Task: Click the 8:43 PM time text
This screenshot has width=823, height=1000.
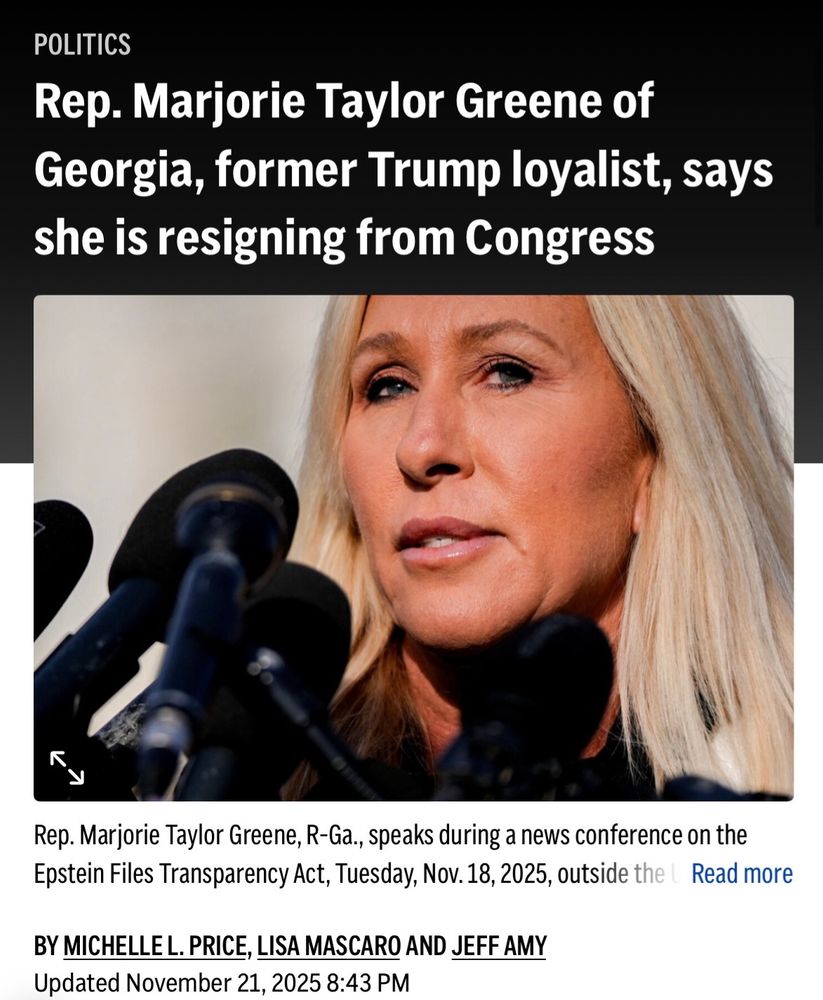Action: (x=367, y=983)
